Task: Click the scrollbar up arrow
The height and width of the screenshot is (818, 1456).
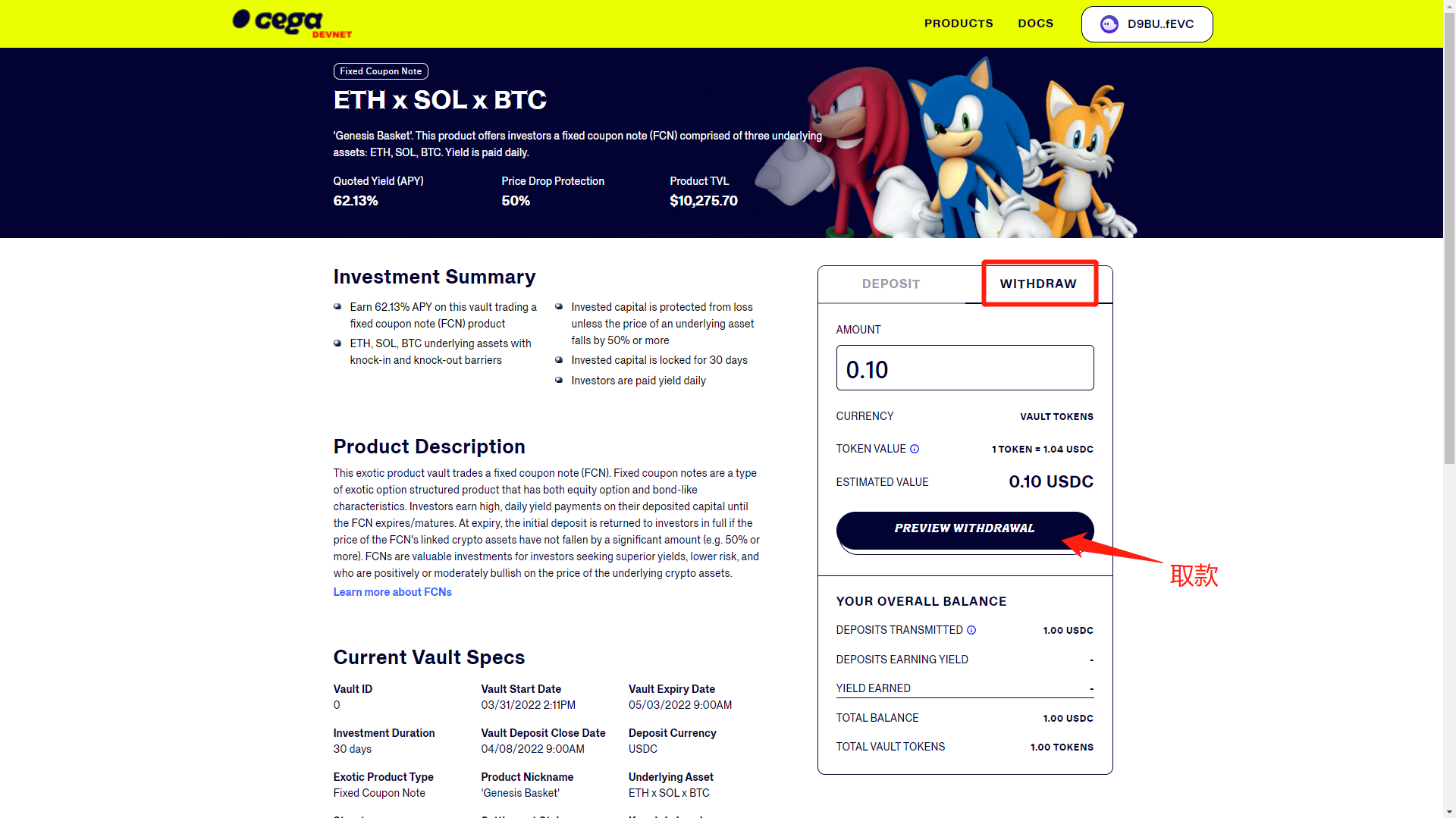Action: (1449, 6)
